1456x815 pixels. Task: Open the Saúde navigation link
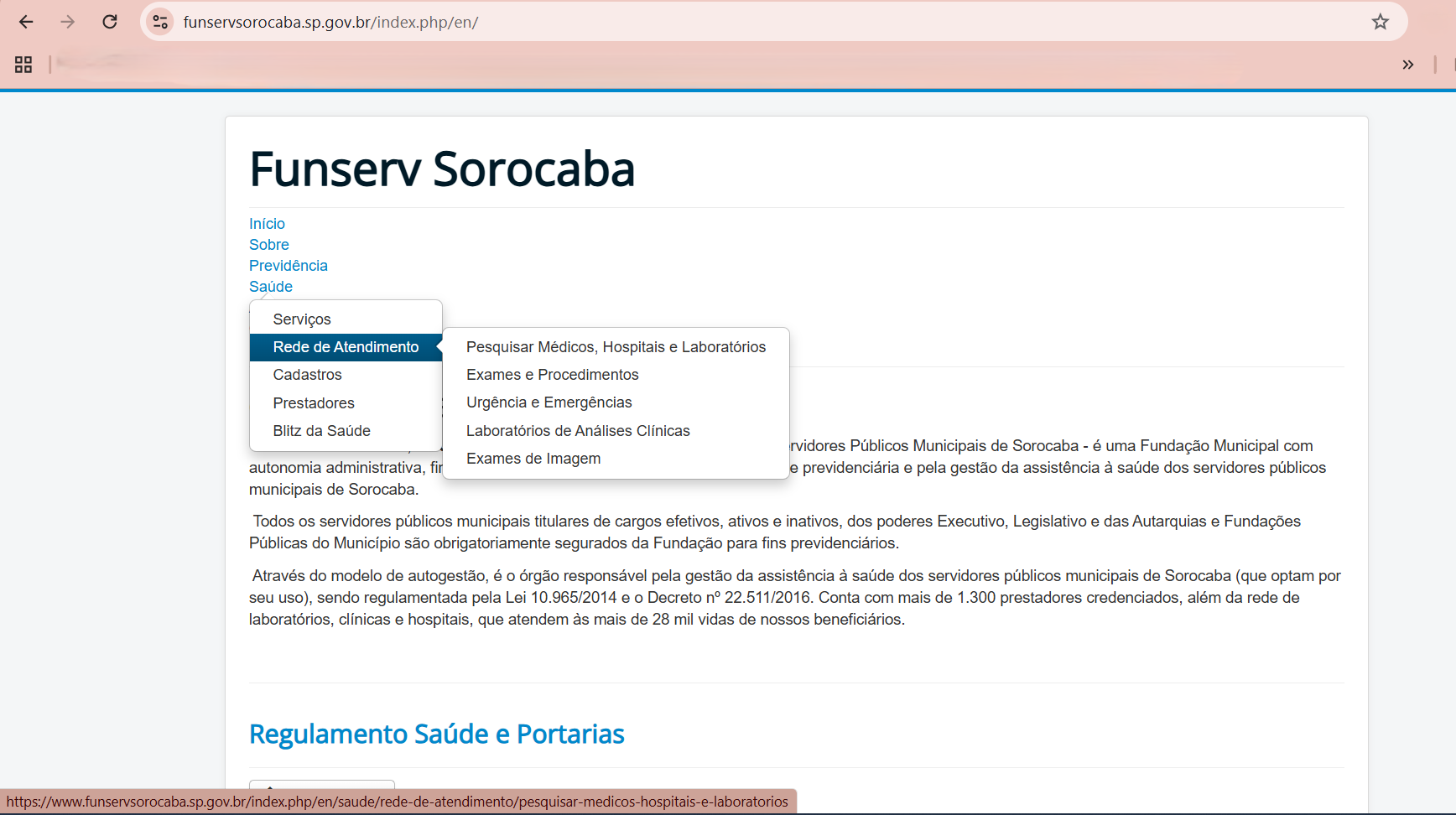tap(271, 287)
